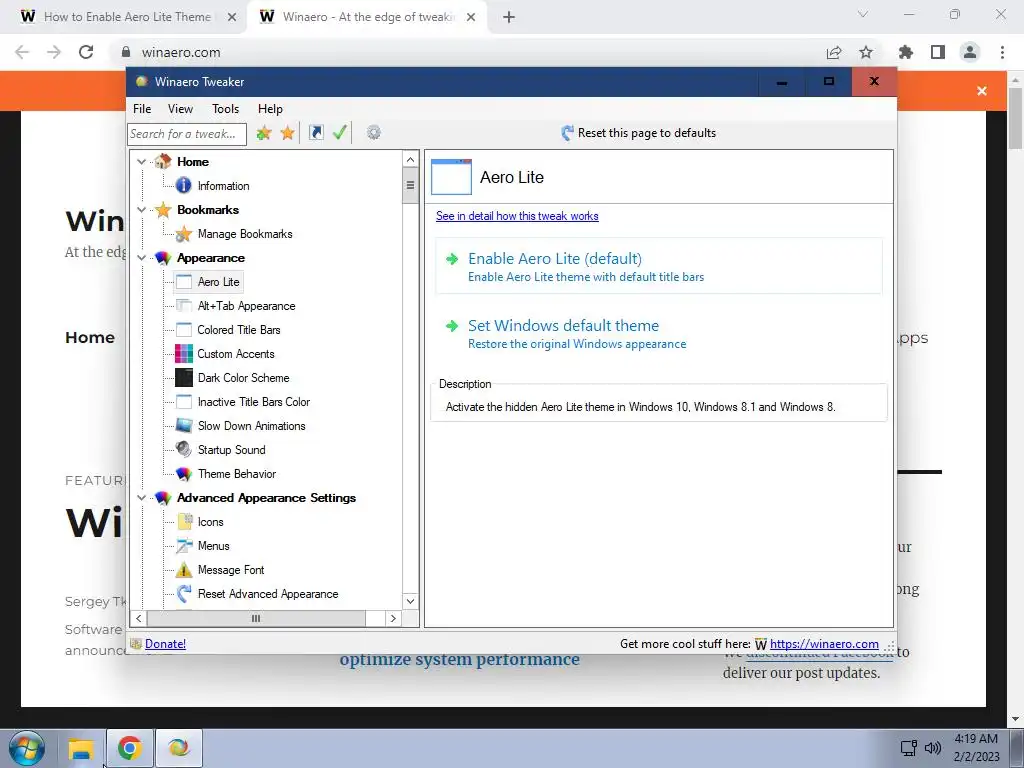The width and height of the screenshot is (1024, 768).
Task: Click the Manage Bookmarks star icon
Action: pyautogui.click(x=184, y=234)
